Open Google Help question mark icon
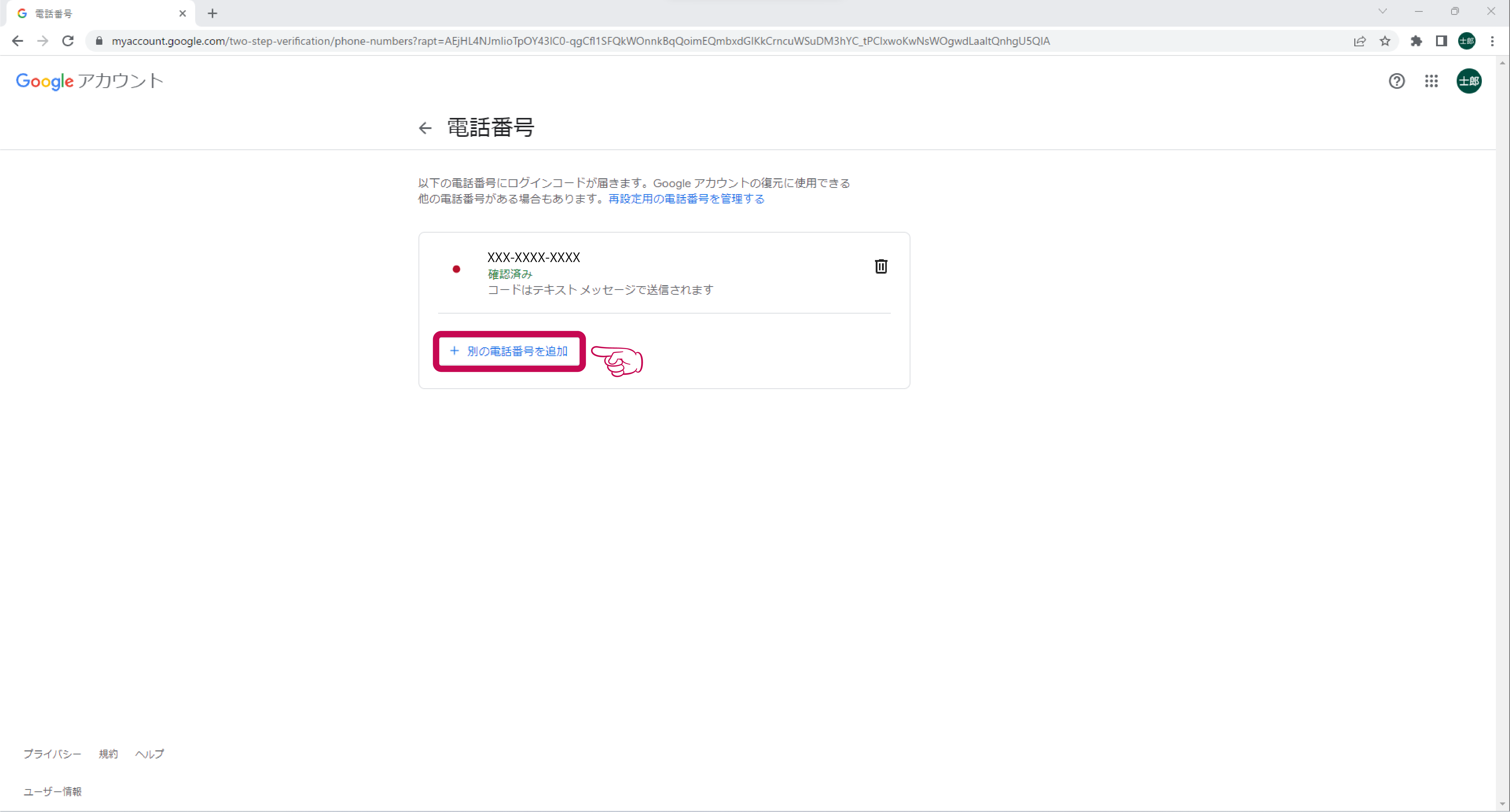The width and height of the screenshot is (1510, 812). (x=1396, y=81)
